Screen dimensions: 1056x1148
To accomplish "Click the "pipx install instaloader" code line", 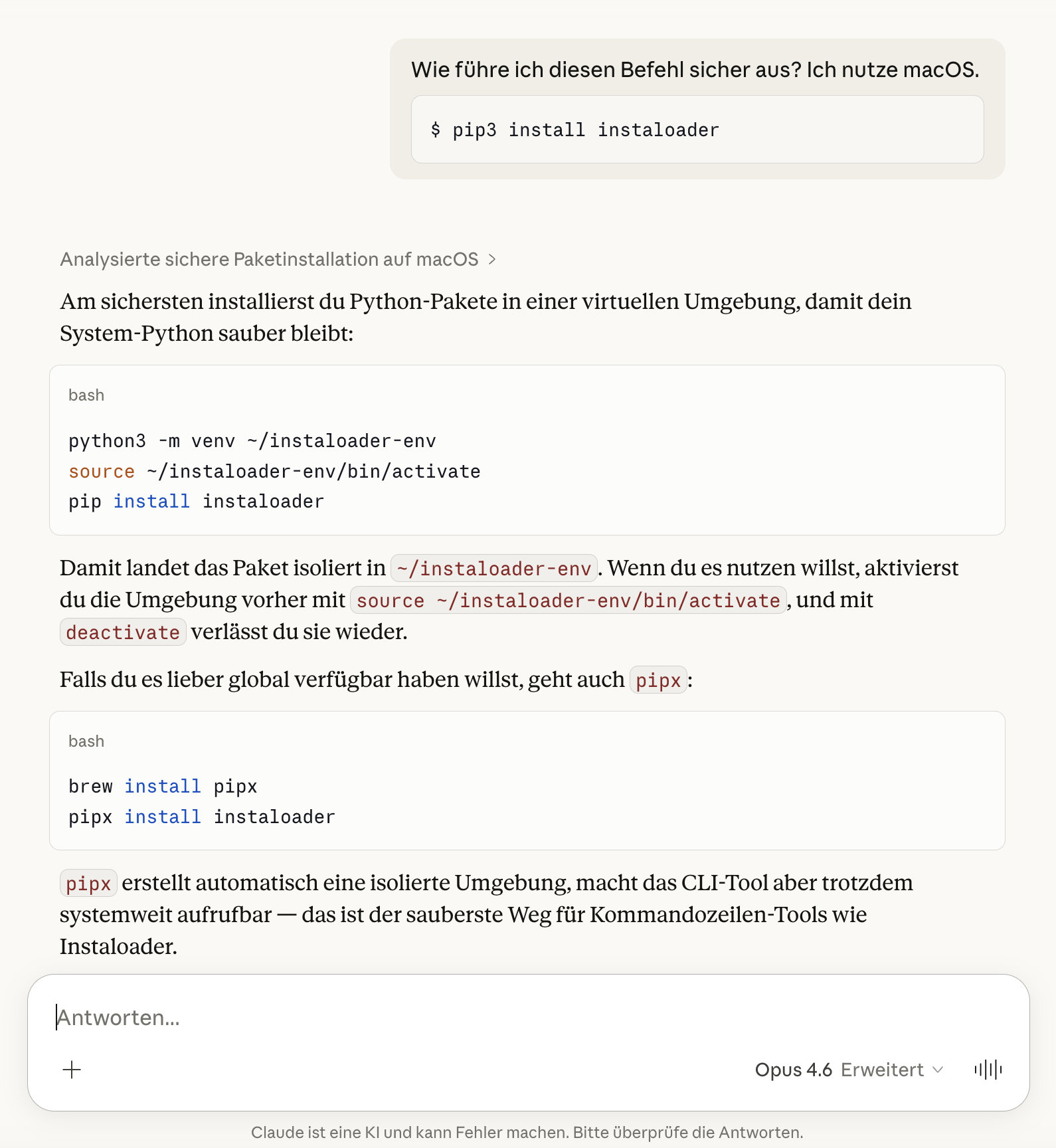I will tap(201, 817).
